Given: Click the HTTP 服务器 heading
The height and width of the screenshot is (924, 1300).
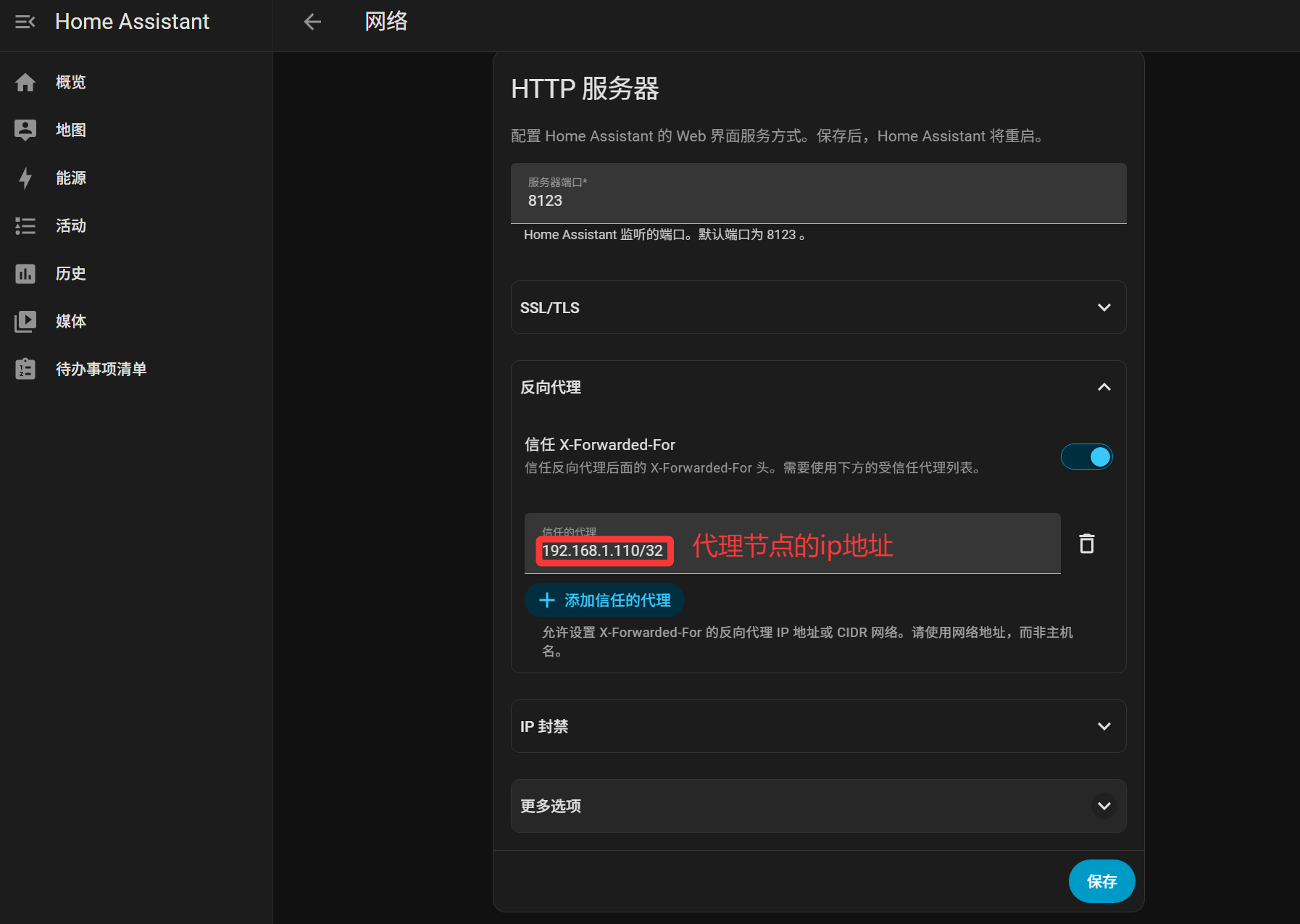Looking at the screenshot, I should pyautogui.click(x=585, y=89).
